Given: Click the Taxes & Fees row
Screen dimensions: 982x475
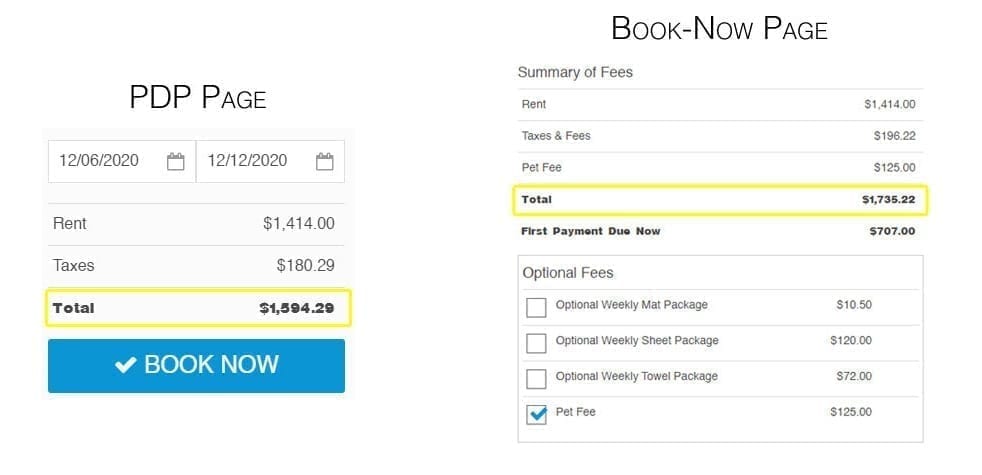Looking at the screenshot, I should (719, 136).
